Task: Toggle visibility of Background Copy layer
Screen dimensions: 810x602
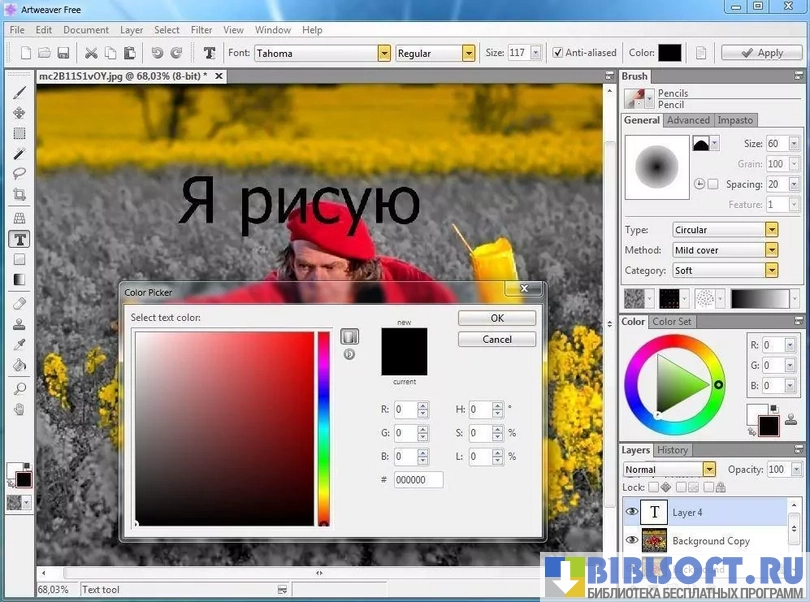Action: coord(631,541)
